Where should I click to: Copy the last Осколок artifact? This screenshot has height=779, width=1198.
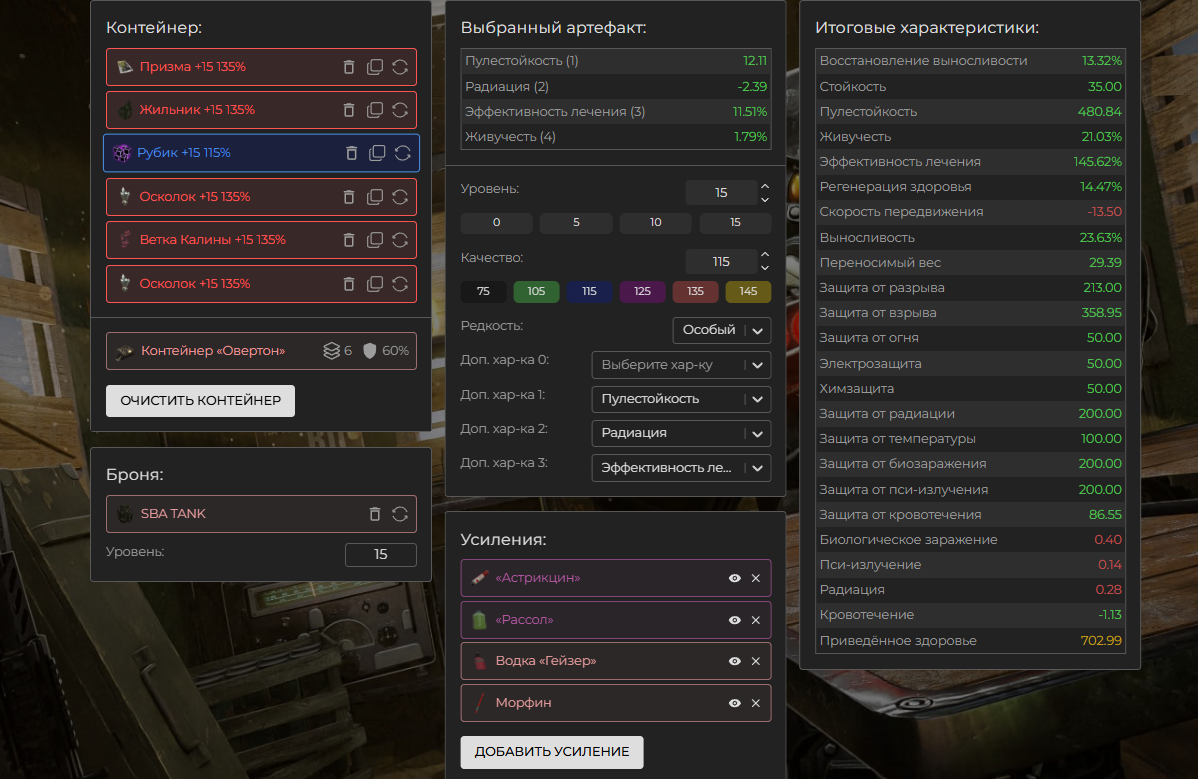click(374, 284)
